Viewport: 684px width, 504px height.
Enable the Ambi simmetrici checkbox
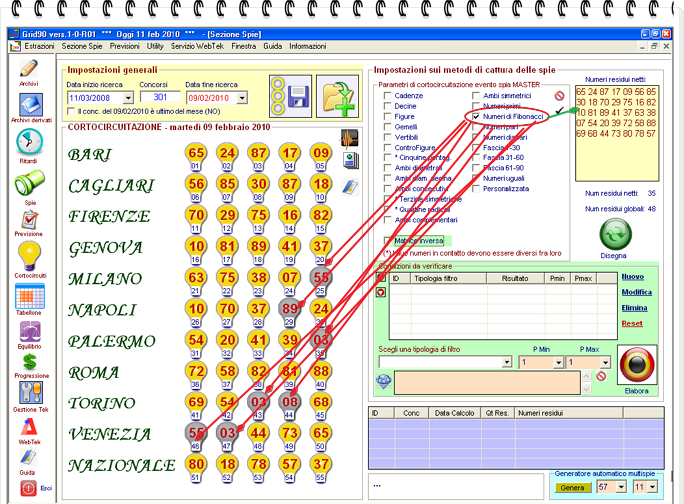pos(476,96)
